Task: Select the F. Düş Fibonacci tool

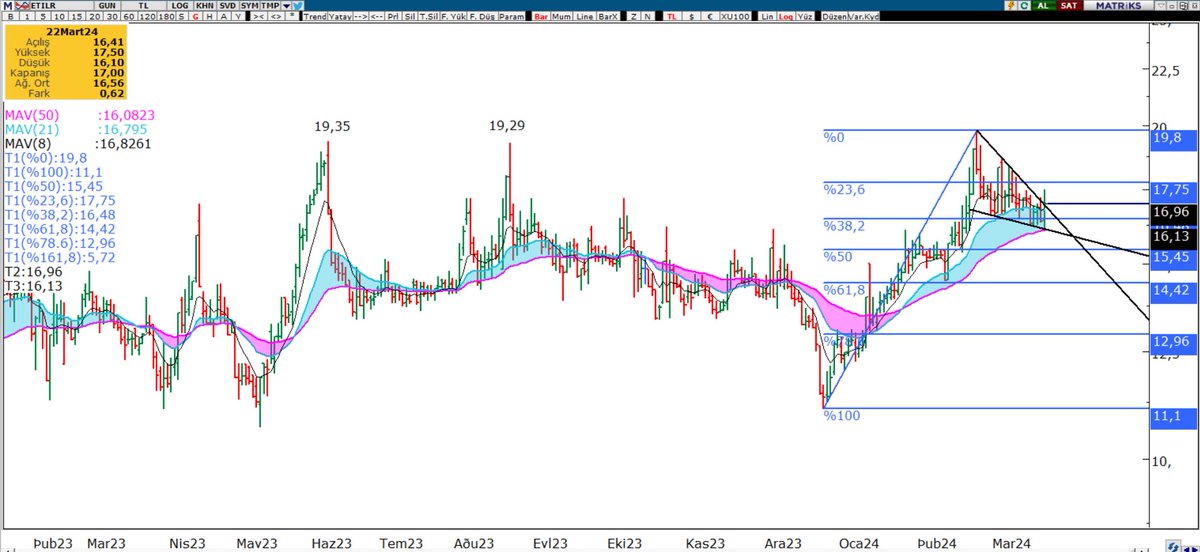Action: 482,17
